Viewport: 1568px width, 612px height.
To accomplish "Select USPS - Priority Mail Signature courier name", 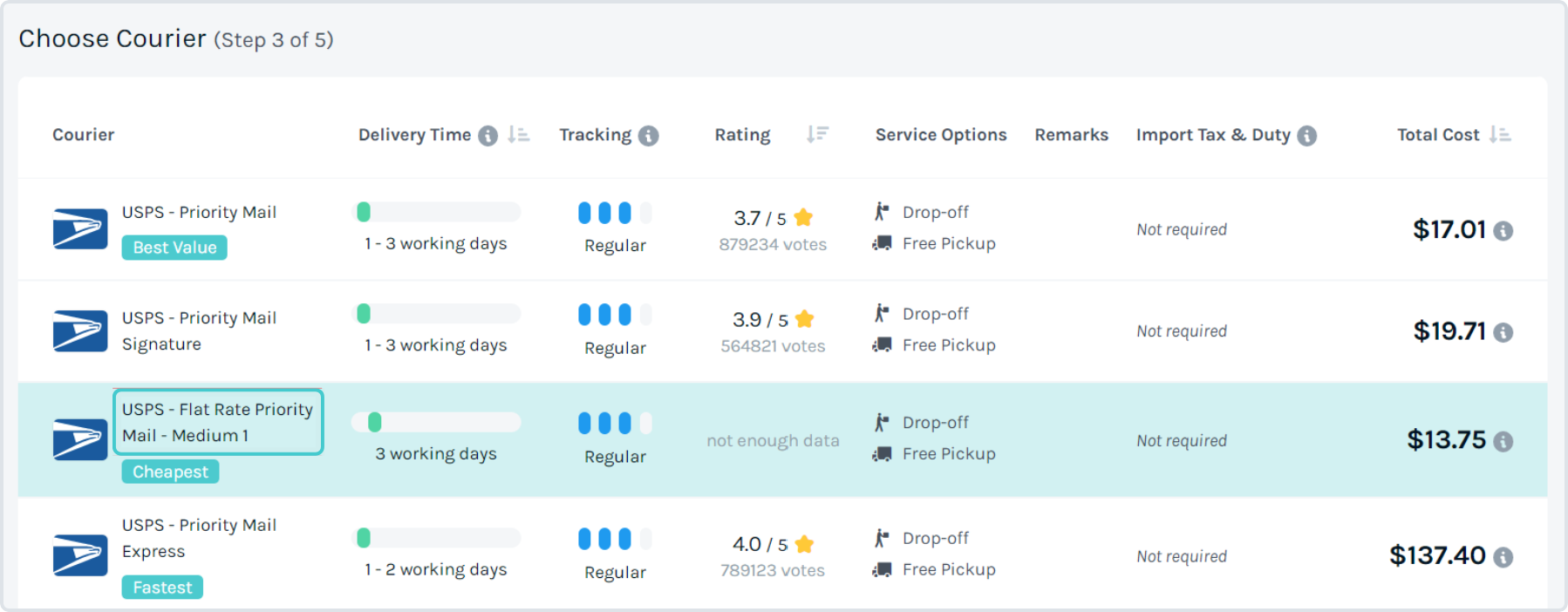I will tap(199, 331).
